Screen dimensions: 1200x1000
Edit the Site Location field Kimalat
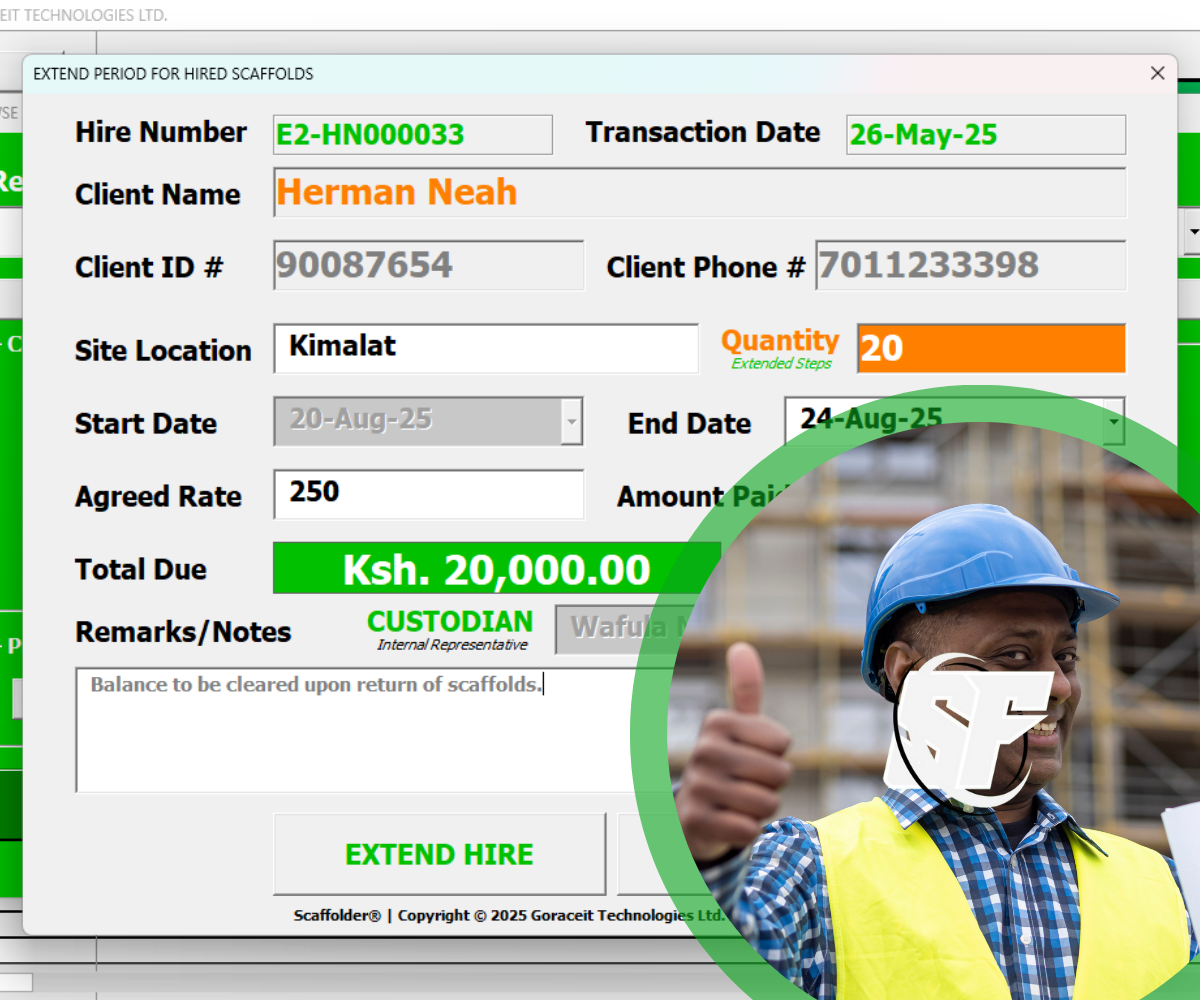click(486, 348)
